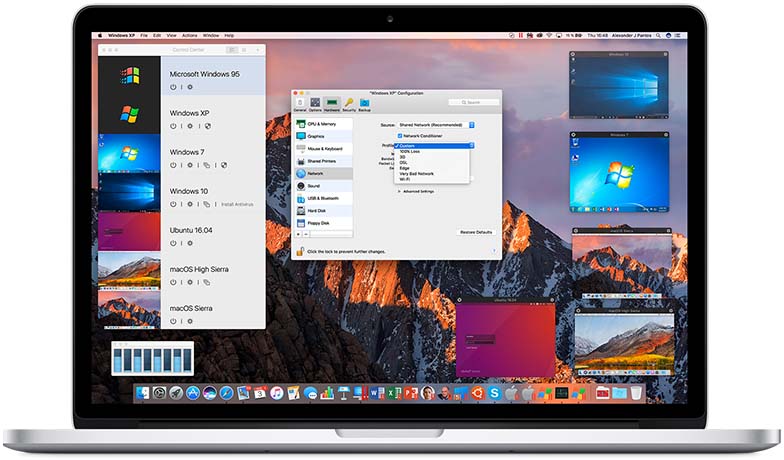Click the Search field in Configuration window
This screenshot has height=460, width=784.
(x=474, y=102)
